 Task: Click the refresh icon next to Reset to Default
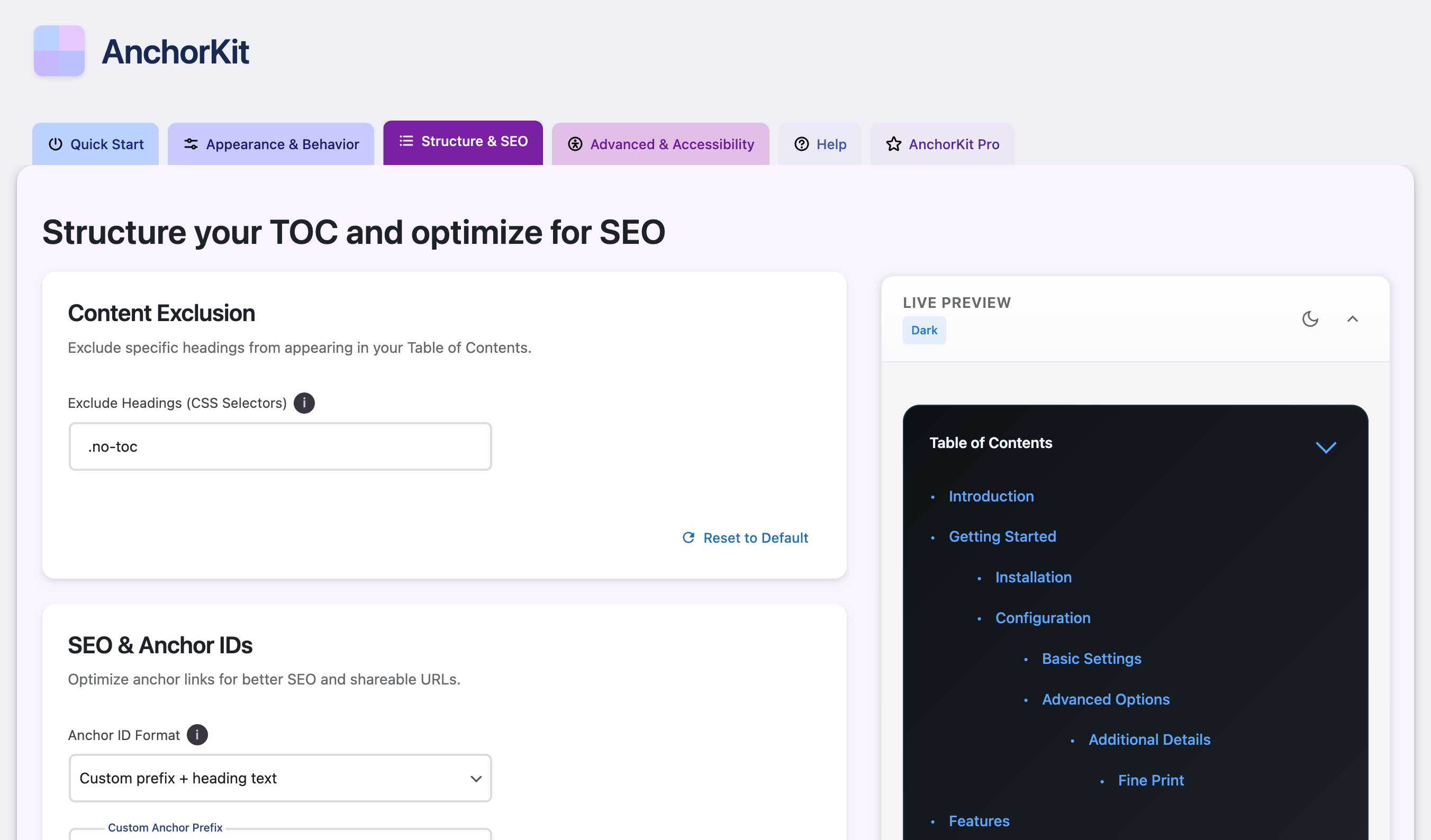pyautogui.click(x=689, y=537)
